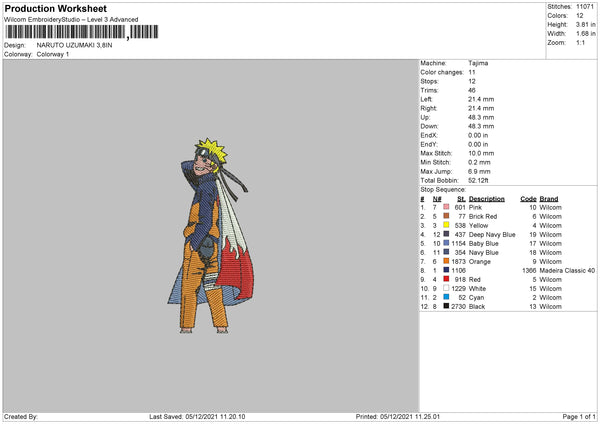Select the "Madeira Classic 40" brand entry
Viewport: 600px width, 424px height.
567,270
